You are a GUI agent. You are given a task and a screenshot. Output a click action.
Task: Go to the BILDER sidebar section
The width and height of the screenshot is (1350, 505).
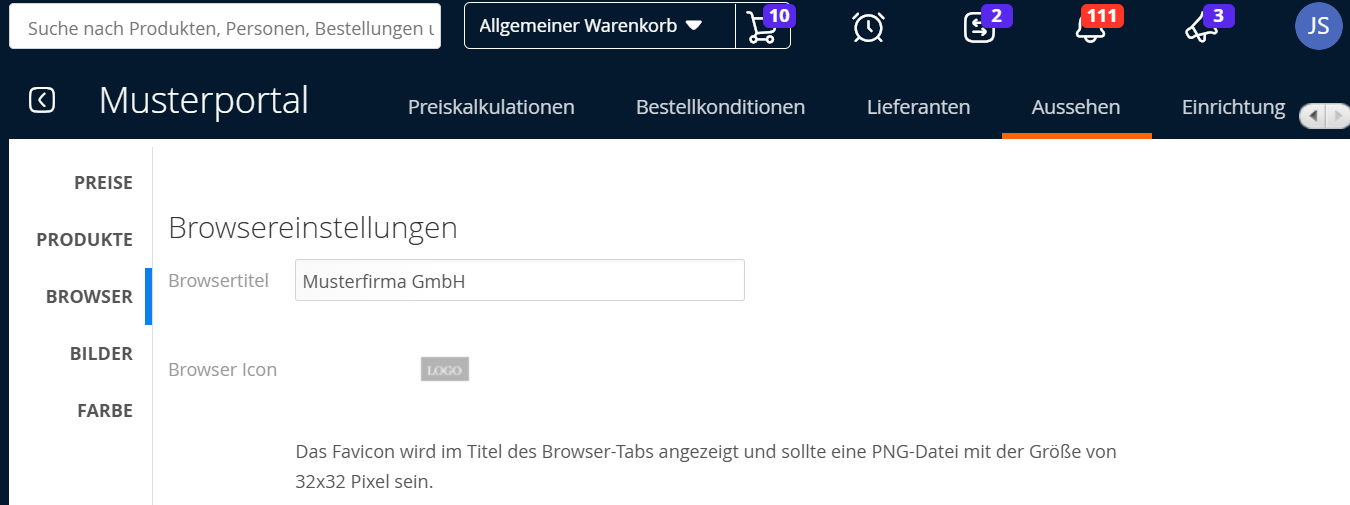click(101, 354)
